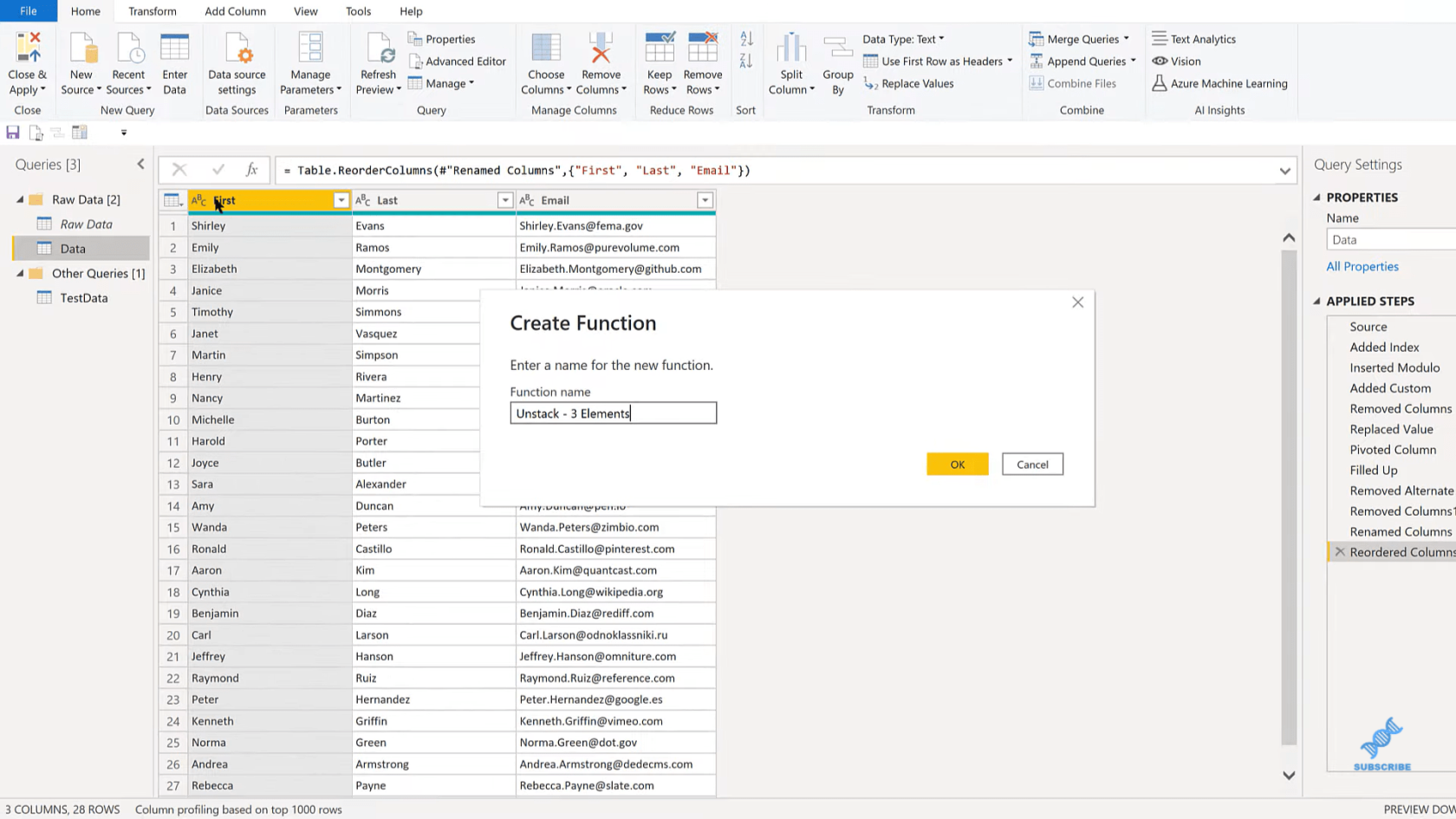Open Use First Row as Headers dropdown
This screenshot has height=819, width=1456.
(x=938, y=62)
